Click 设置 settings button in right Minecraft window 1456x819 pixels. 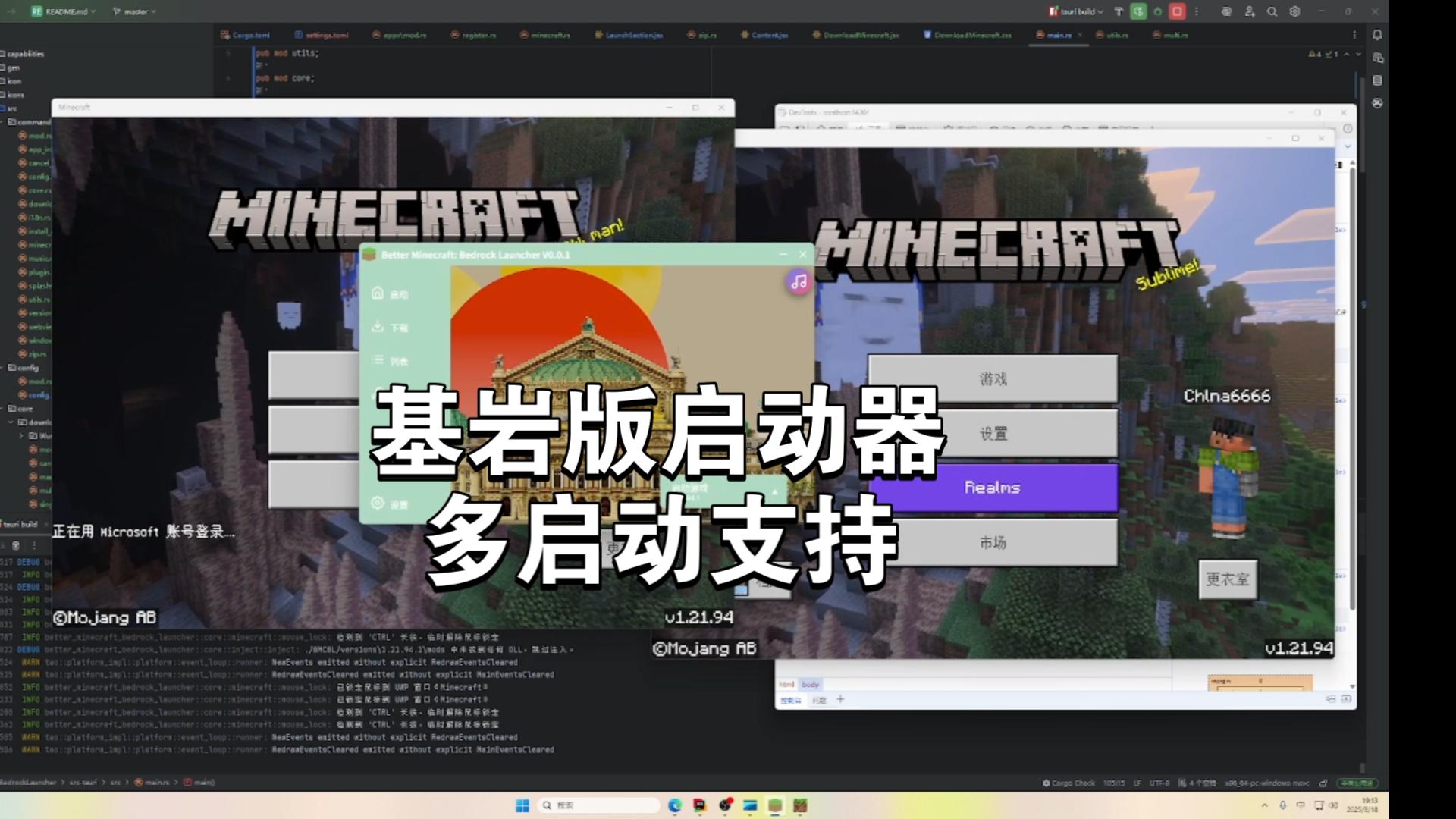(x=993, y=433)
